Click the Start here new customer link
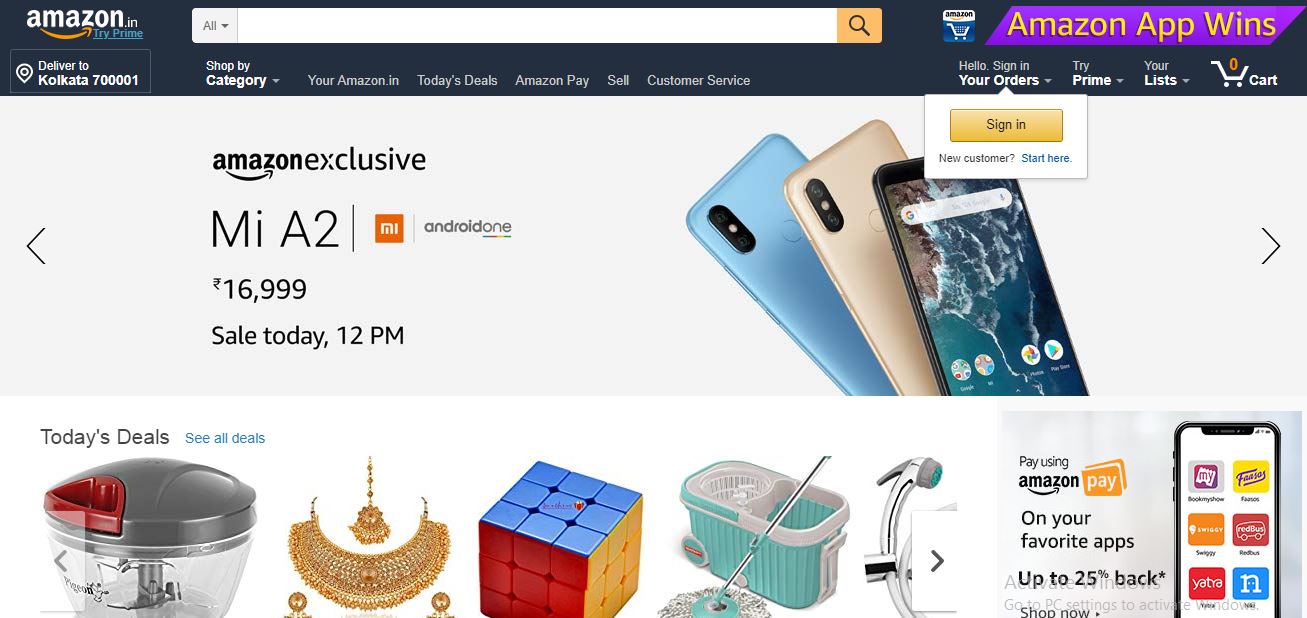 pyautogui.click(x=1046, y=158)
